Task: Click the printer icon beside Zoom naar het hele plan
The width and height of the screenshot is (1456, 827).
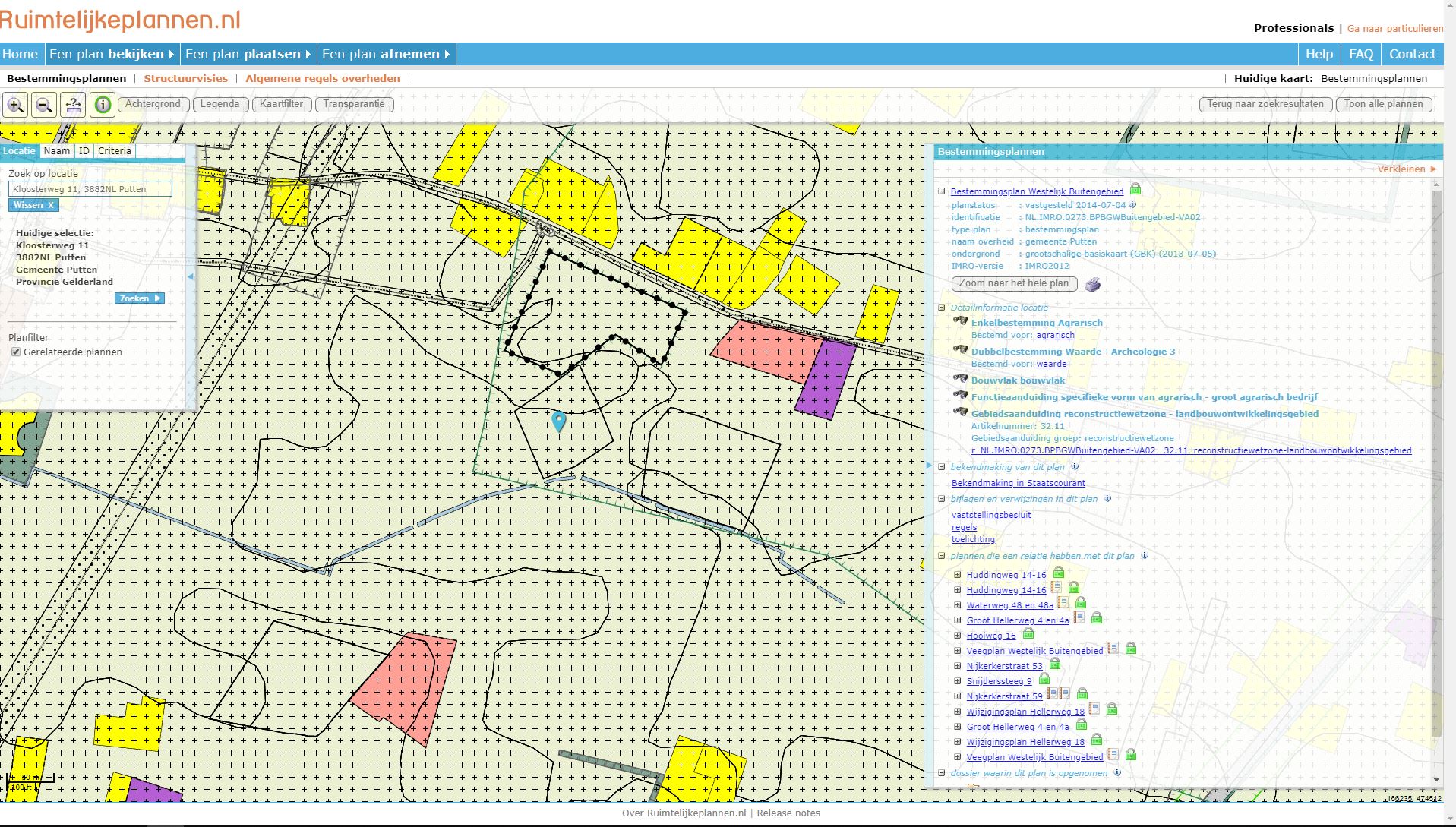Action: (1092, 283)
